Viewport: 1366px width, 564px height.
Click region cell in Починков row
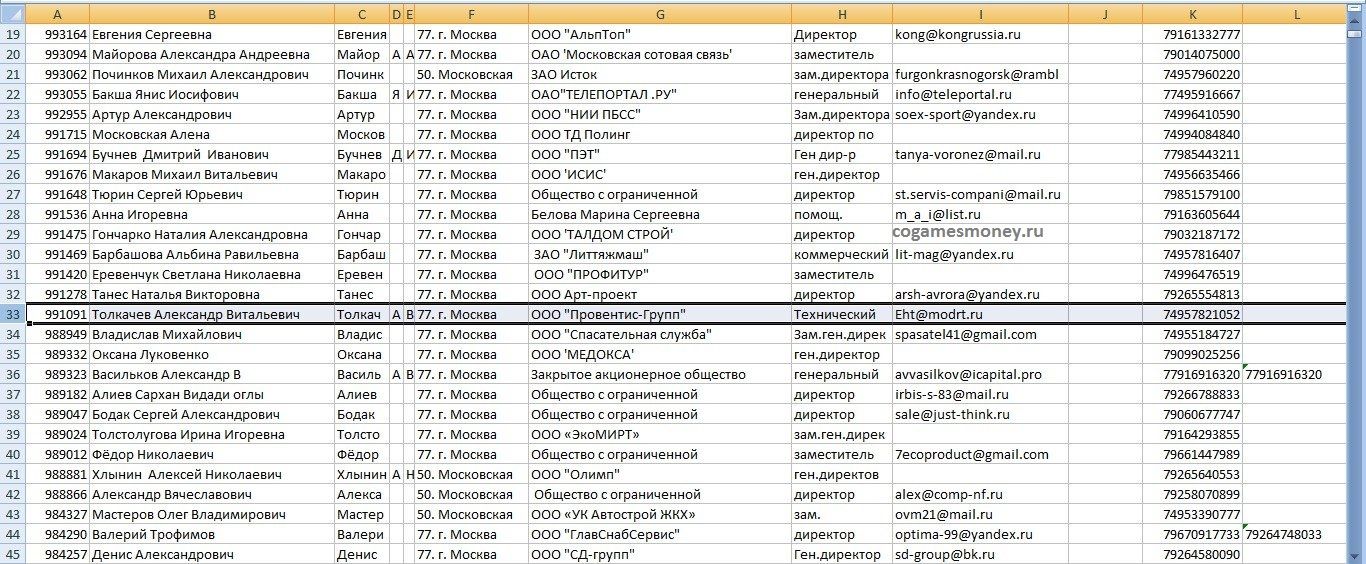(472, 74)
